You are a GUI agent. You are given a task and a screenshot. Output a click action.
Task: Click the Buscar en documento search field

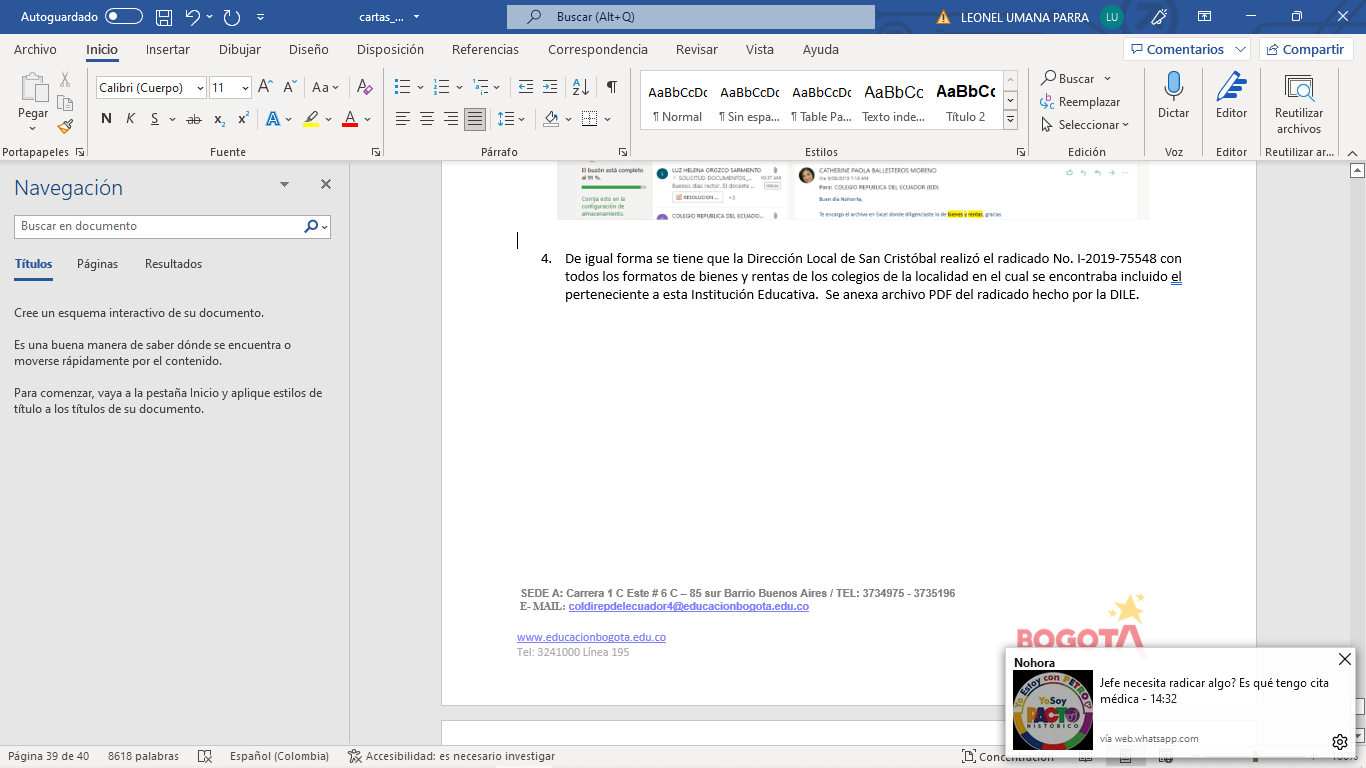click(160, 226)
